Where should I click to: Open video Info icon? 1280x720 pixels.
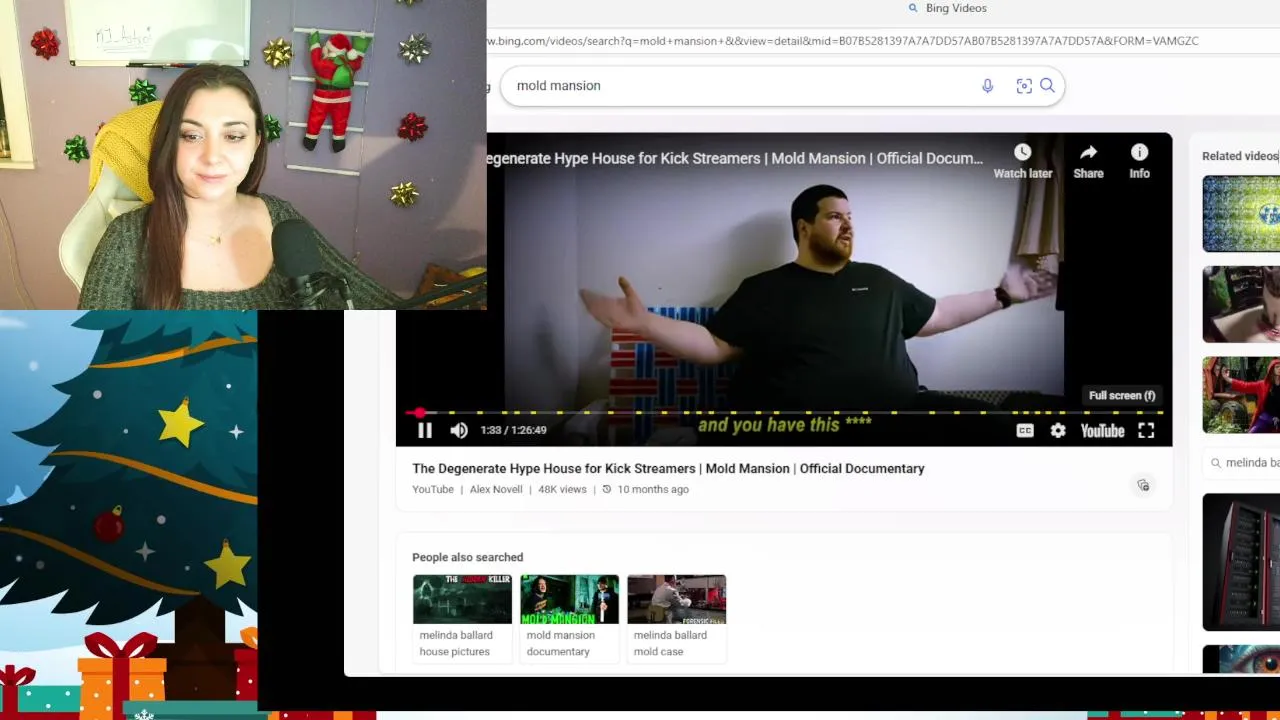pyautogui.click(x=1139, y=160)
